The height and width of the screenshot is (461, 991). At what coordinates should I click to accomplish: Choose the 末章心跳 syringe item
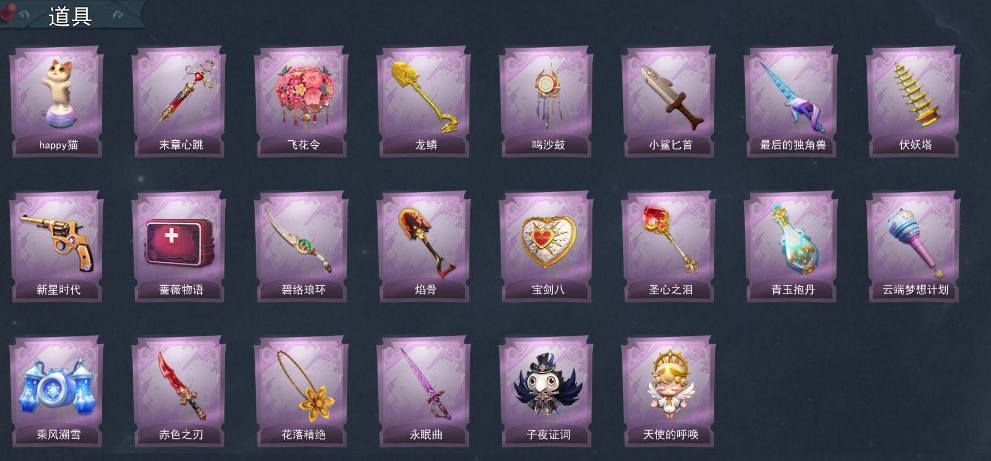179,101
